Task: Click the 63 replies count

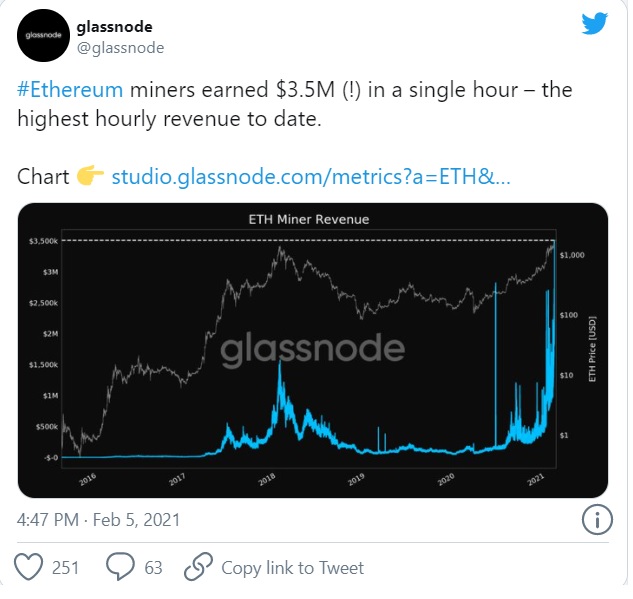Action: point(153,568)
